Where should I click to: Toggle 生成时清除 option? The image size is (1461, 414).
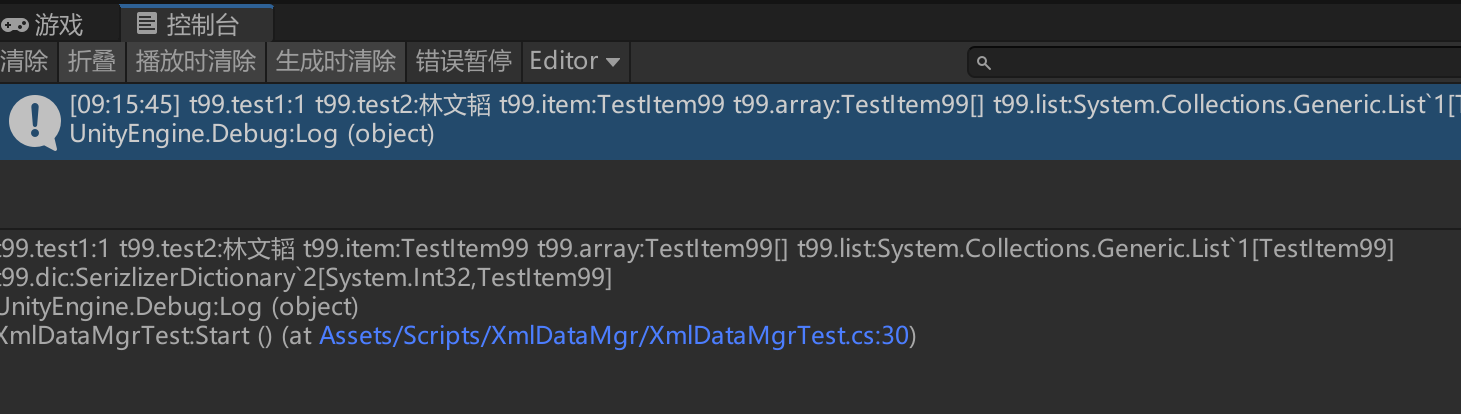336,62
